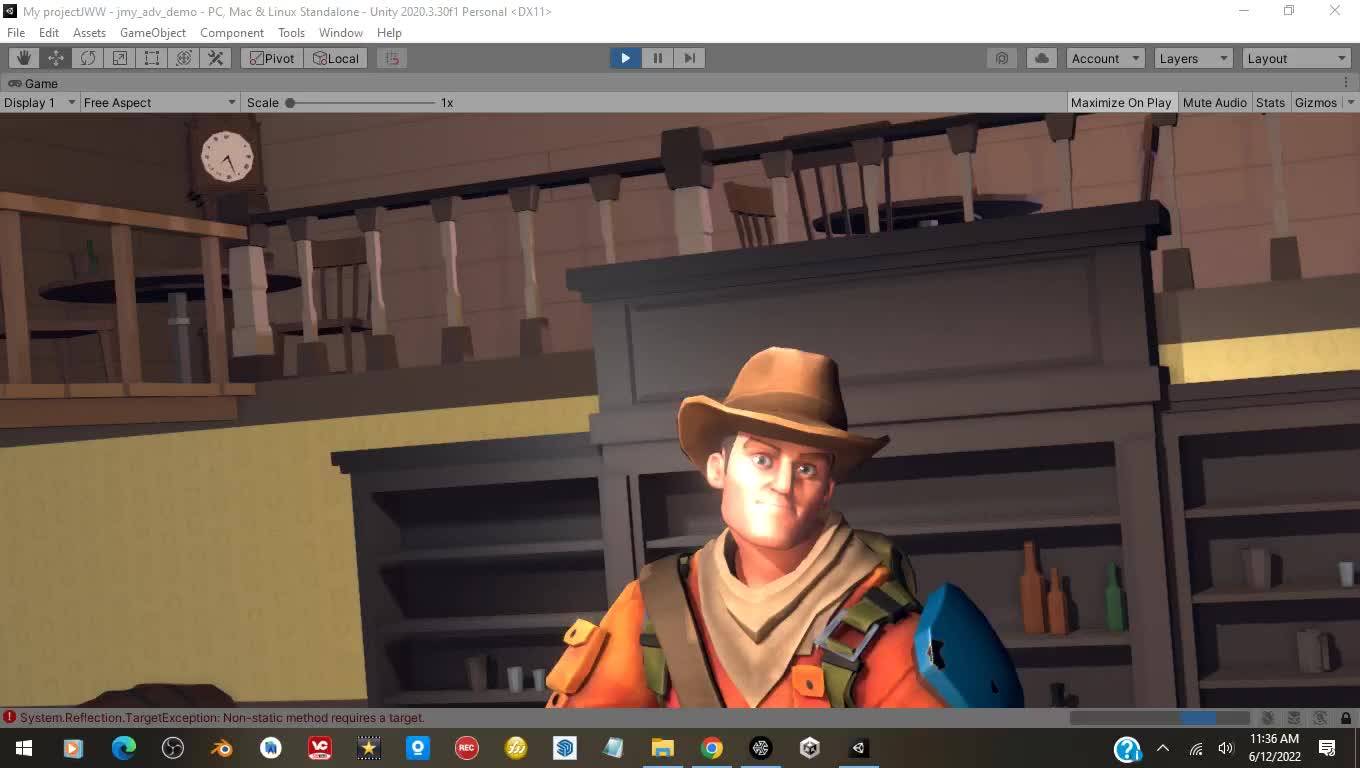Open OBS Studio from the taskbar
1360x768 pixels.
[172, 748]
